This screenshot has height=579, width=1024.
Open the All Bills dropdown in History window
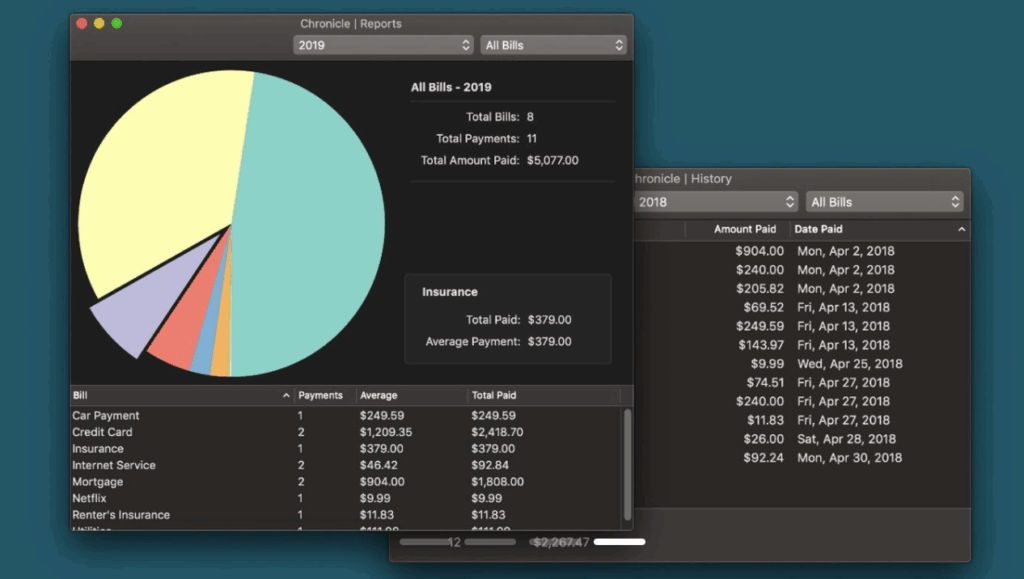pos(884,202)
